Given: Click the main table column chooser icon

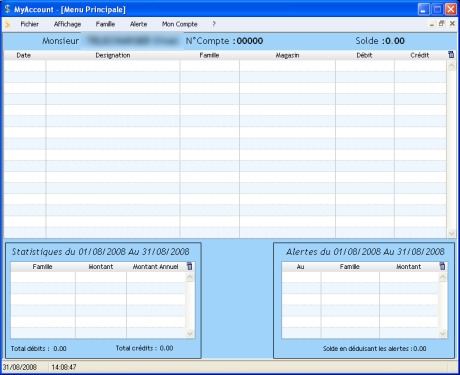Looking at the screenshot, I should (x=451, y=55).
